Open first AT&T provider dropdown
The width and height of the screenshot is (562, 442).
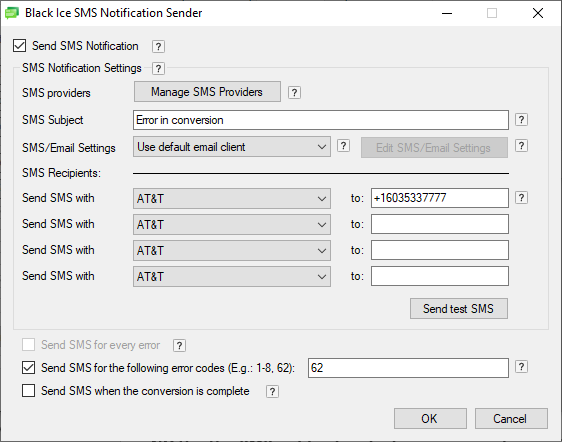pyautogui.click(x=232, y=198)
